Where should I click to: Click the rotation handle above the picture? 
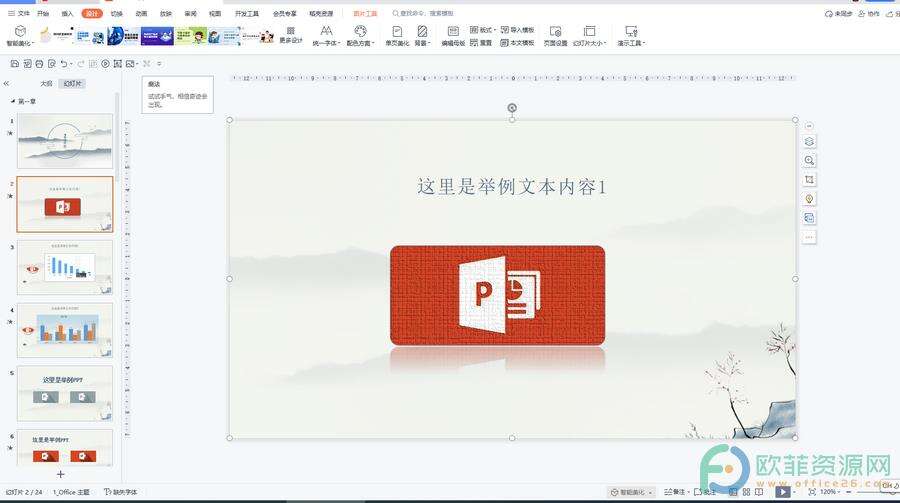pos(512,107)
